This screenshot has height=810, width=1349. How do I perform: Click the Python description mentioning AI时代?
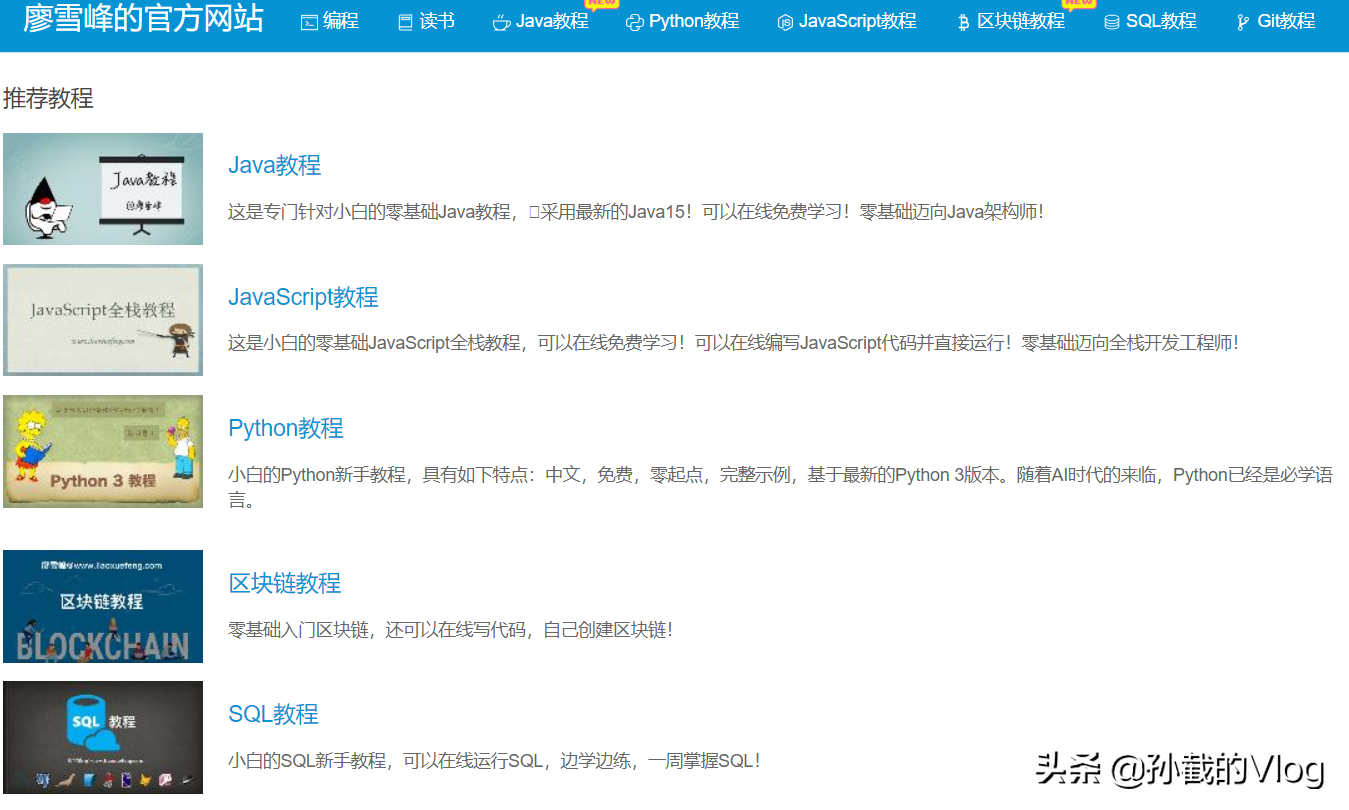pyautogui.click(x=780, y=487)
